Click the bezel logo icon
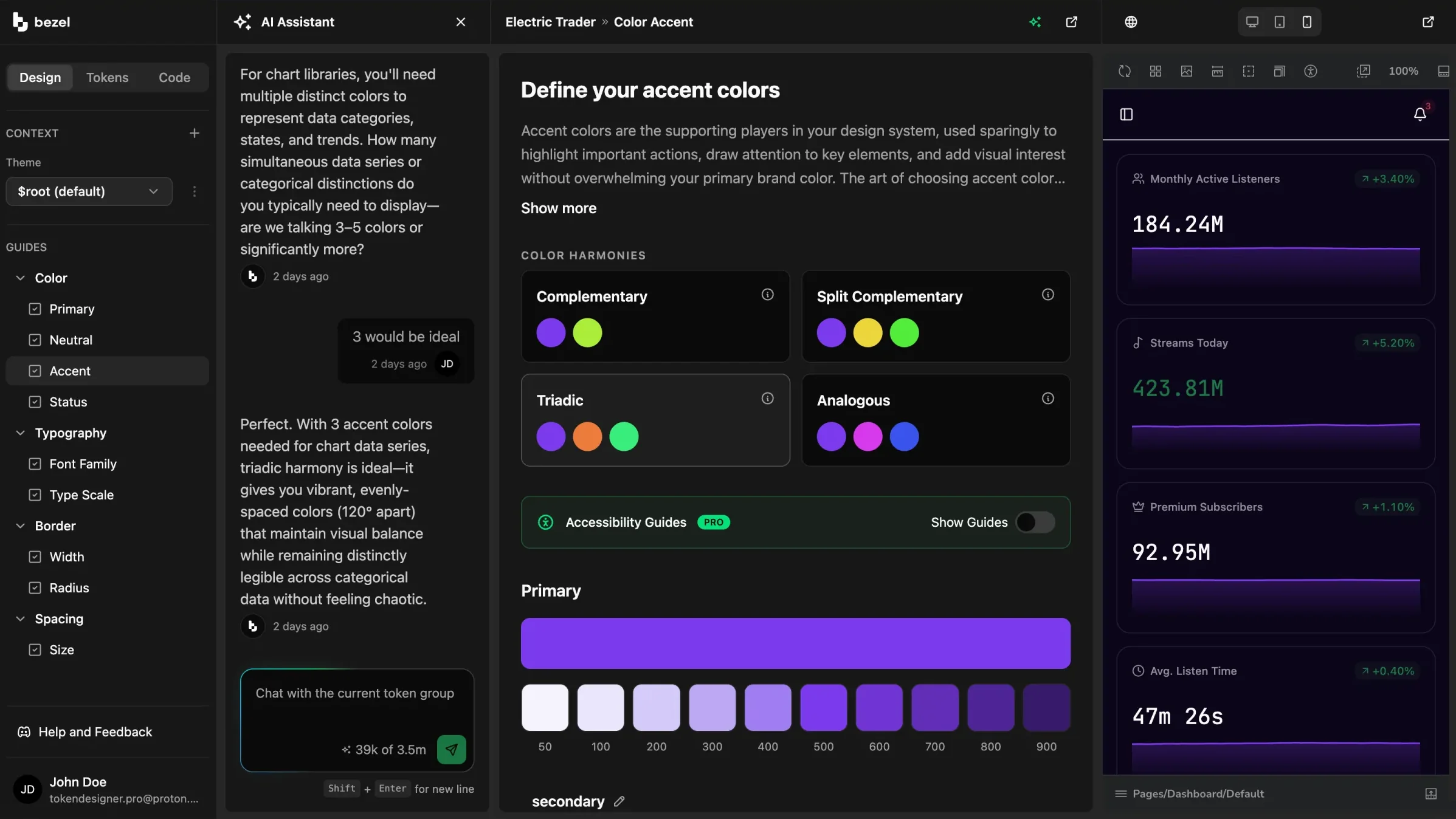The image size is (1456, 819). pos(20,22)
